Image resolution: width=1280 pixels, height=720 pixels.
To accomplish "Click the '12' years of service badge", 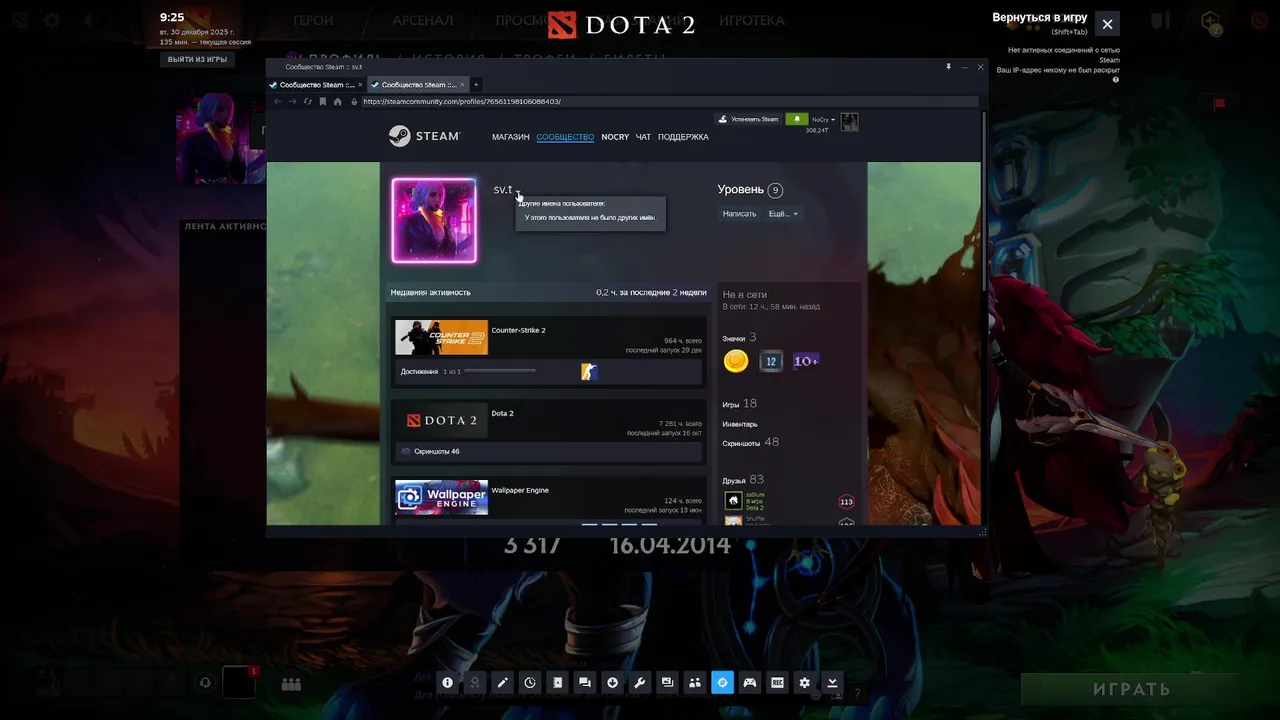I will coord(770,361).
